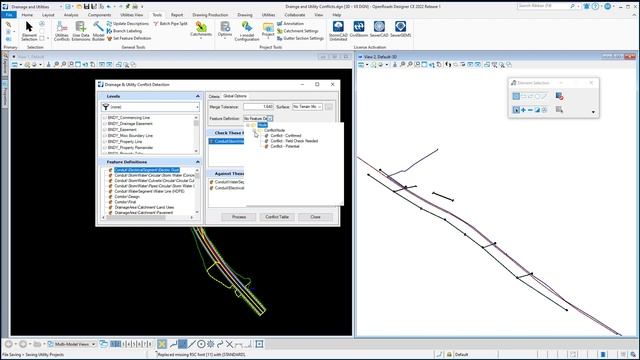Click the print icon in quick access toolbar

(135, 7)
